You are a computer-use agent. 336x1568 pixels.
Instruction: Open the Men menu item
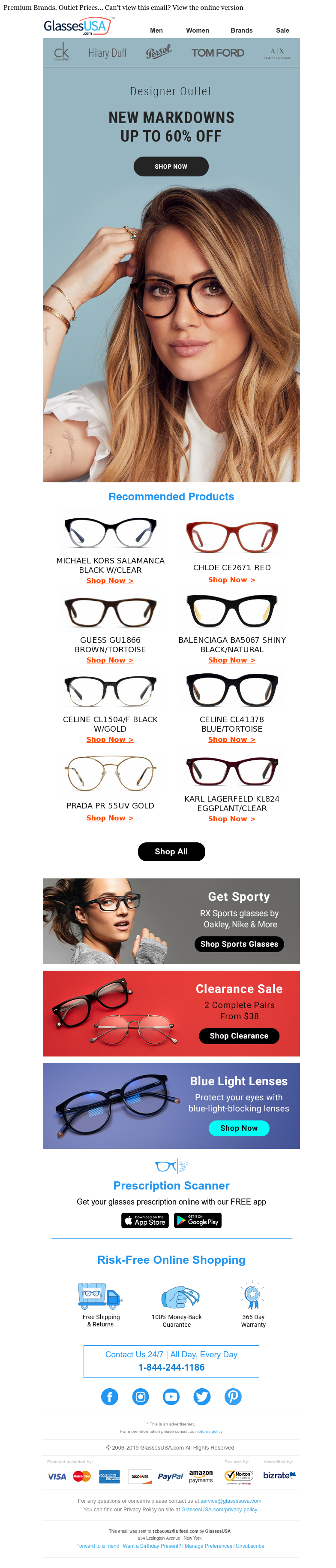156,30
